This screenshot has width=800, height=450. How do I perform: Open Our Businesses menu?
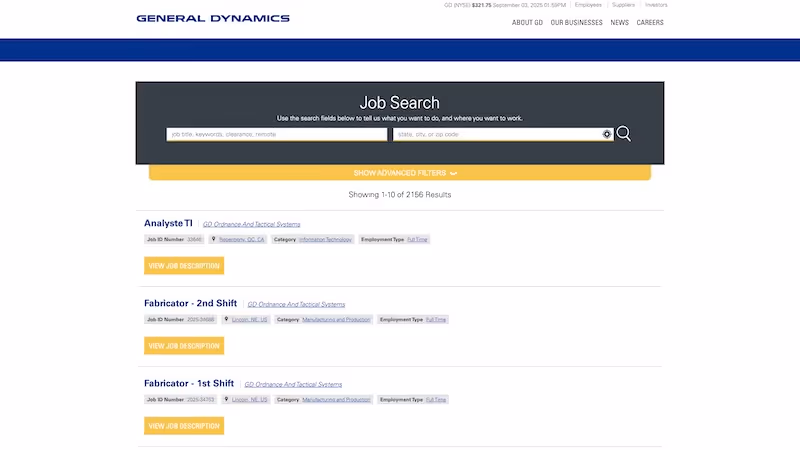[577, 22]
